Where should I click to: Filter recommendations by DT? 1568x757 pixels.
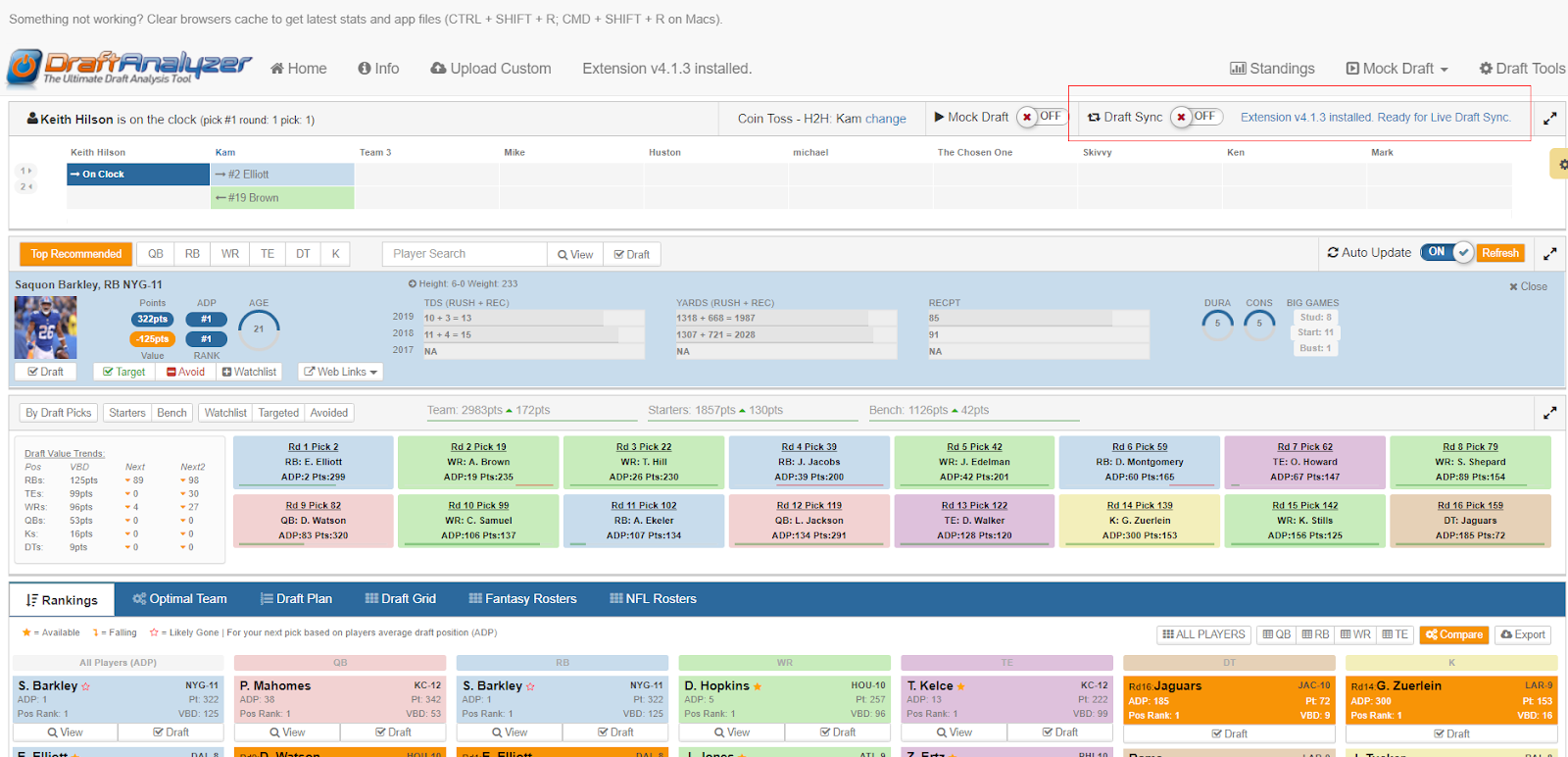pos(304,254)
